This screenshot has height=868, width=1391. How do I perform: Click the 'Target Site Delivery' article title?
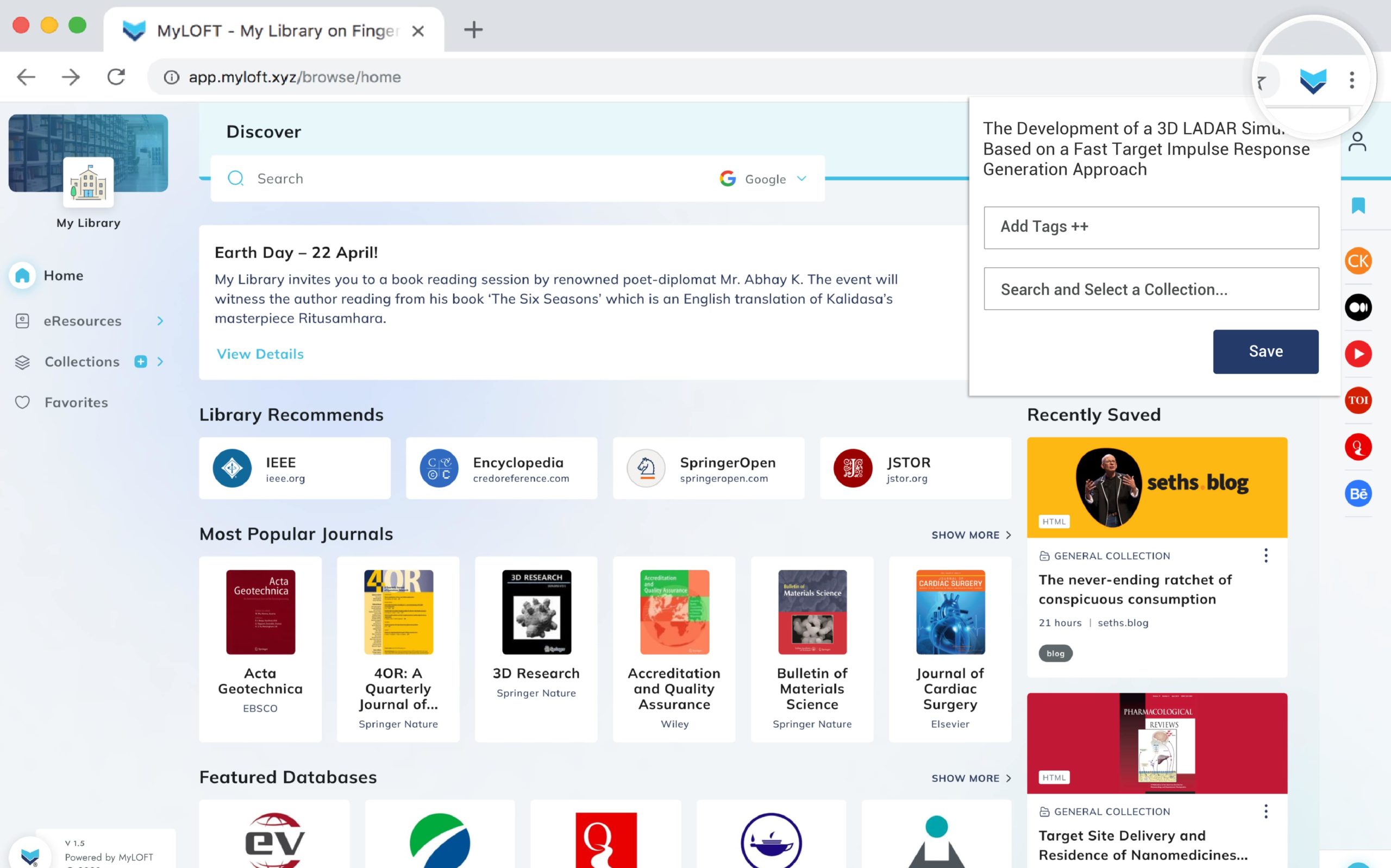(1143, 845)
